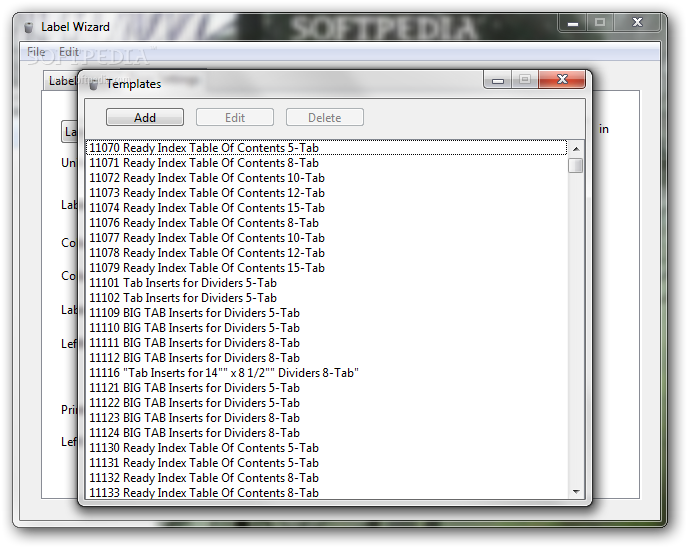Select 11076 Ready Index Table Of Contents 8-Tab

pyautogui.click(x=326, y=223)
